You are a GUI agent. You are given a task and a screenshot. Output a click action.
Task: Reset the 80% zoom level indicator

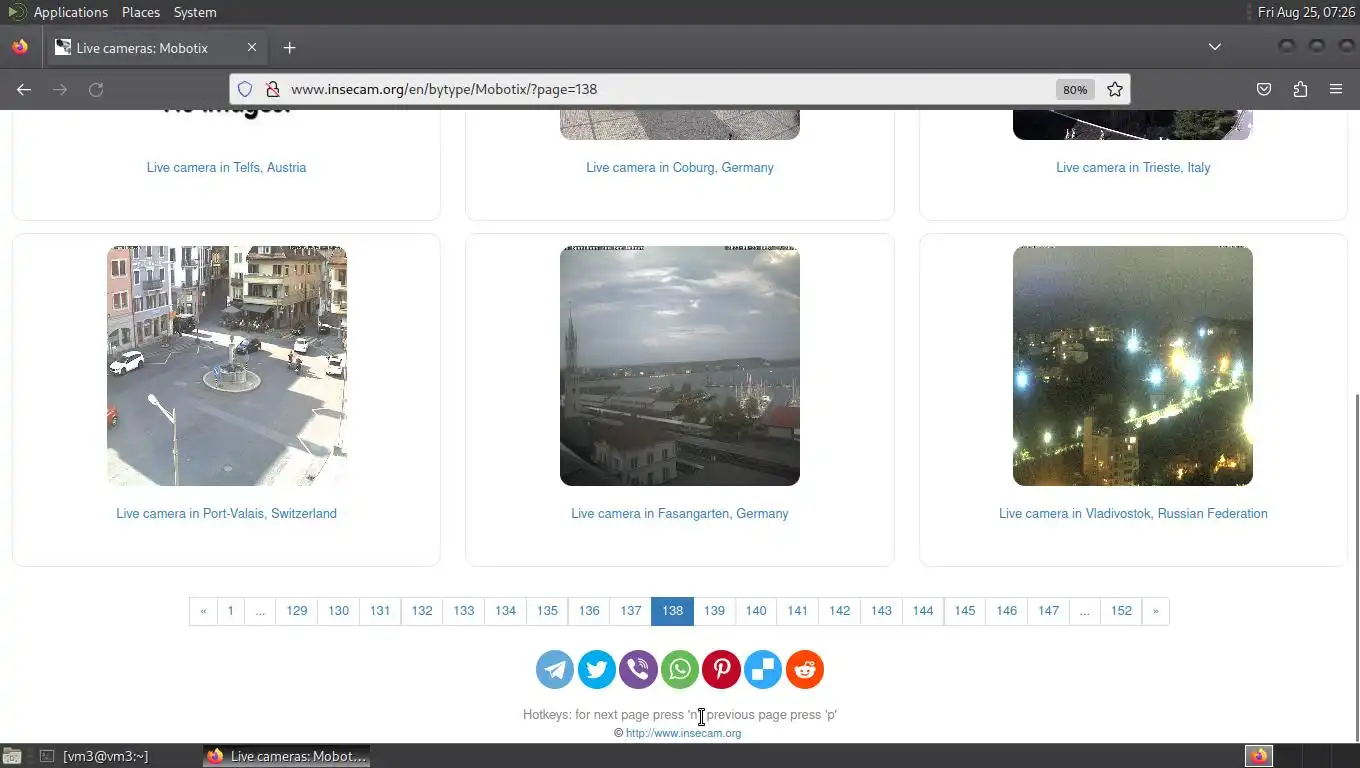tap(1075, 89)
